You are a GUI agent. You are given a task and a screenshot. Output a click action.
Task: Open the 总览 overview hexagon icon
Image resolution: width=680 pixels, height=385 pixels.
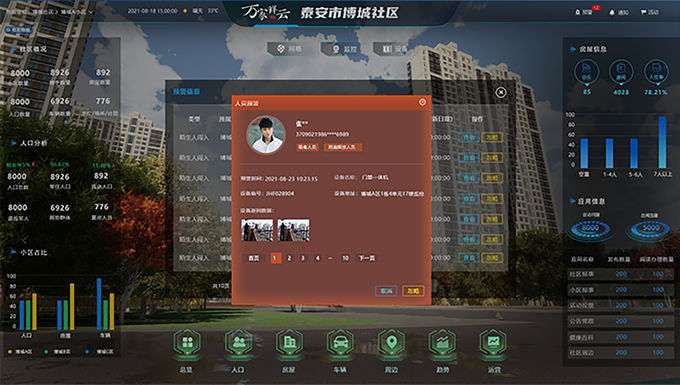(187, 343)
